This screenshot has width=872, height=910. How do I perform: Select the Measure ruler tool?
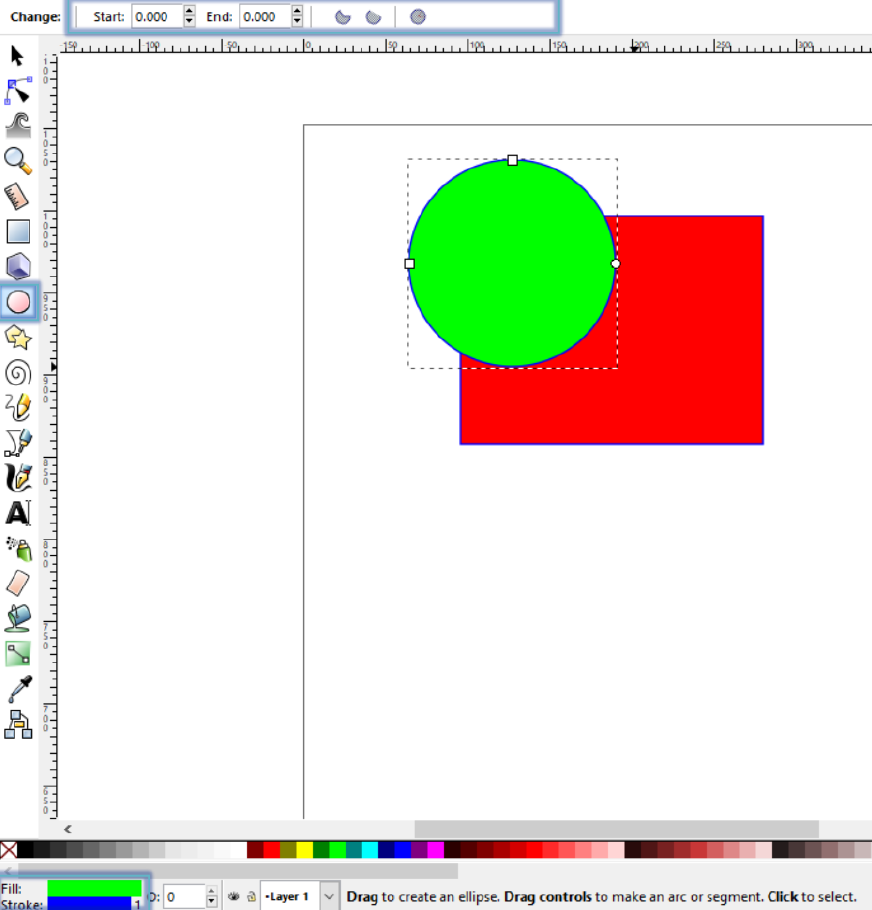pos(18,197)
